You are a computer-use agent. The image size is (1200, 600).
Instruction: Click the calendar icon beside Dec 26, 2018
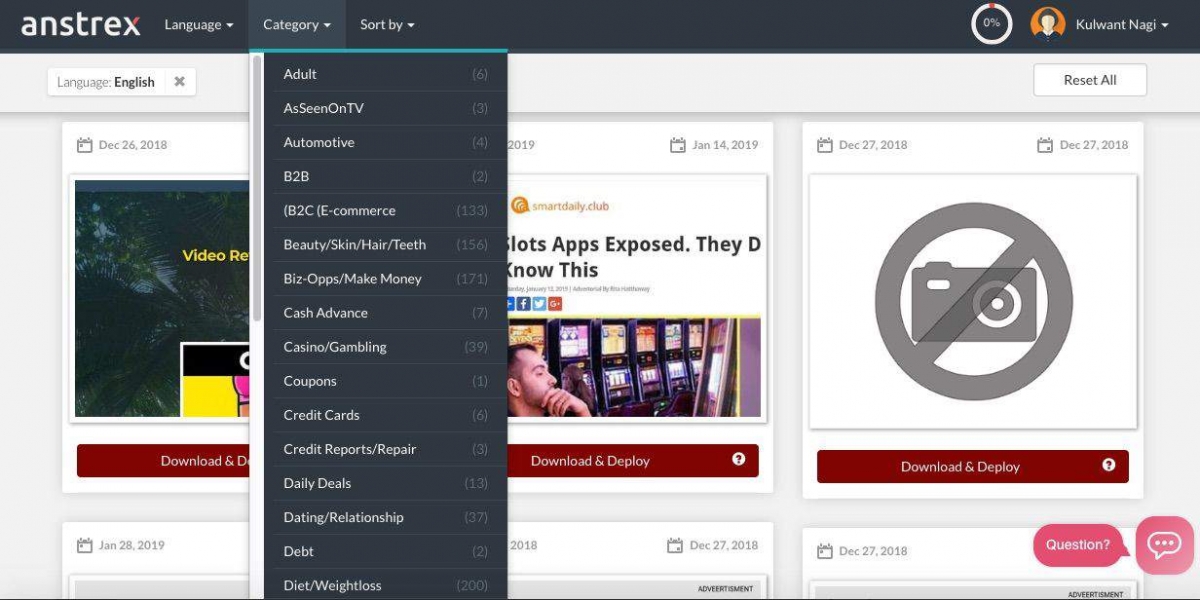(x=85, y=145)
